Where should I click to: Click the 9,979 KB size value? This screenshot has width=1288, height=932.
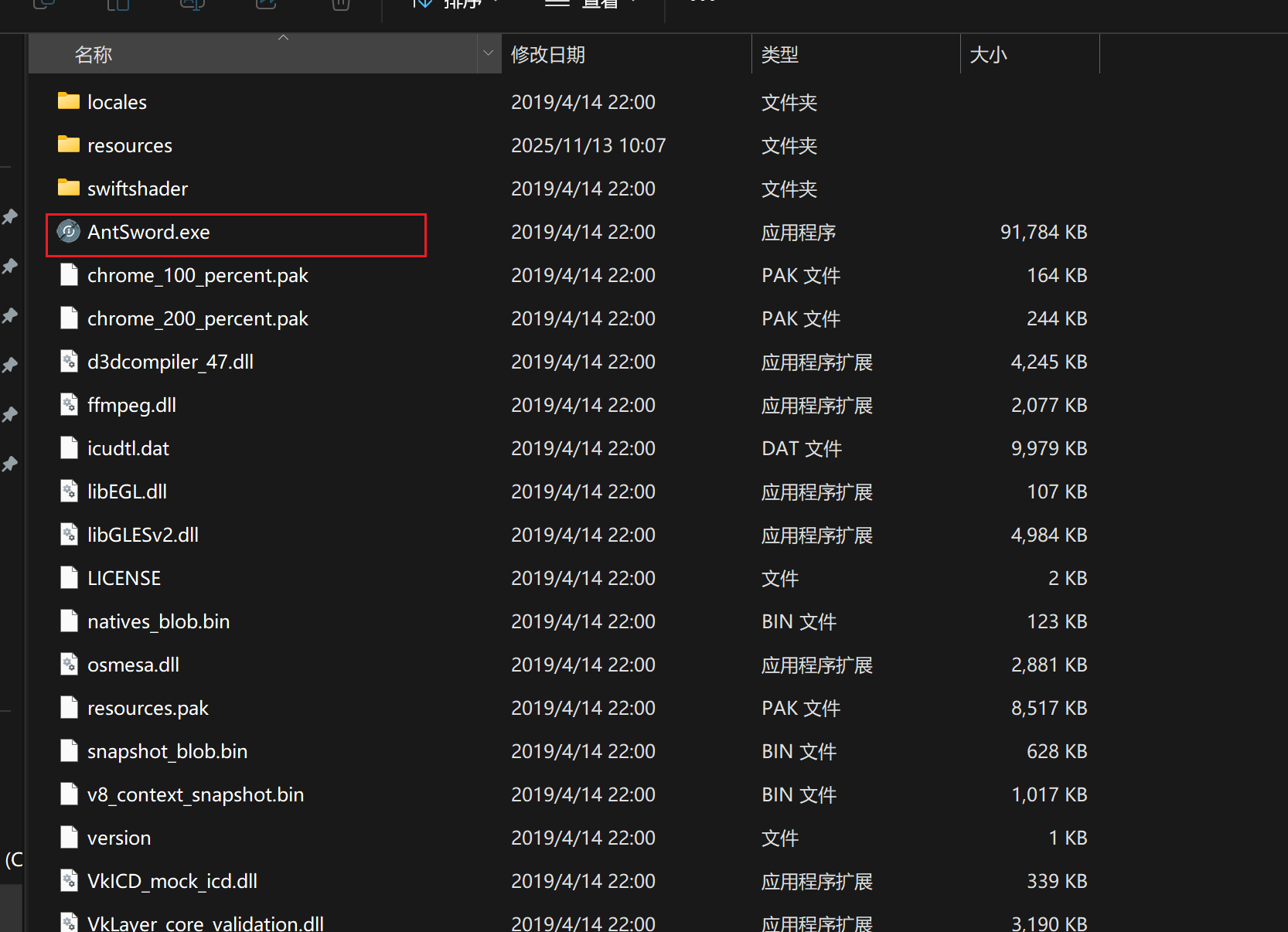pos(1049,448)
